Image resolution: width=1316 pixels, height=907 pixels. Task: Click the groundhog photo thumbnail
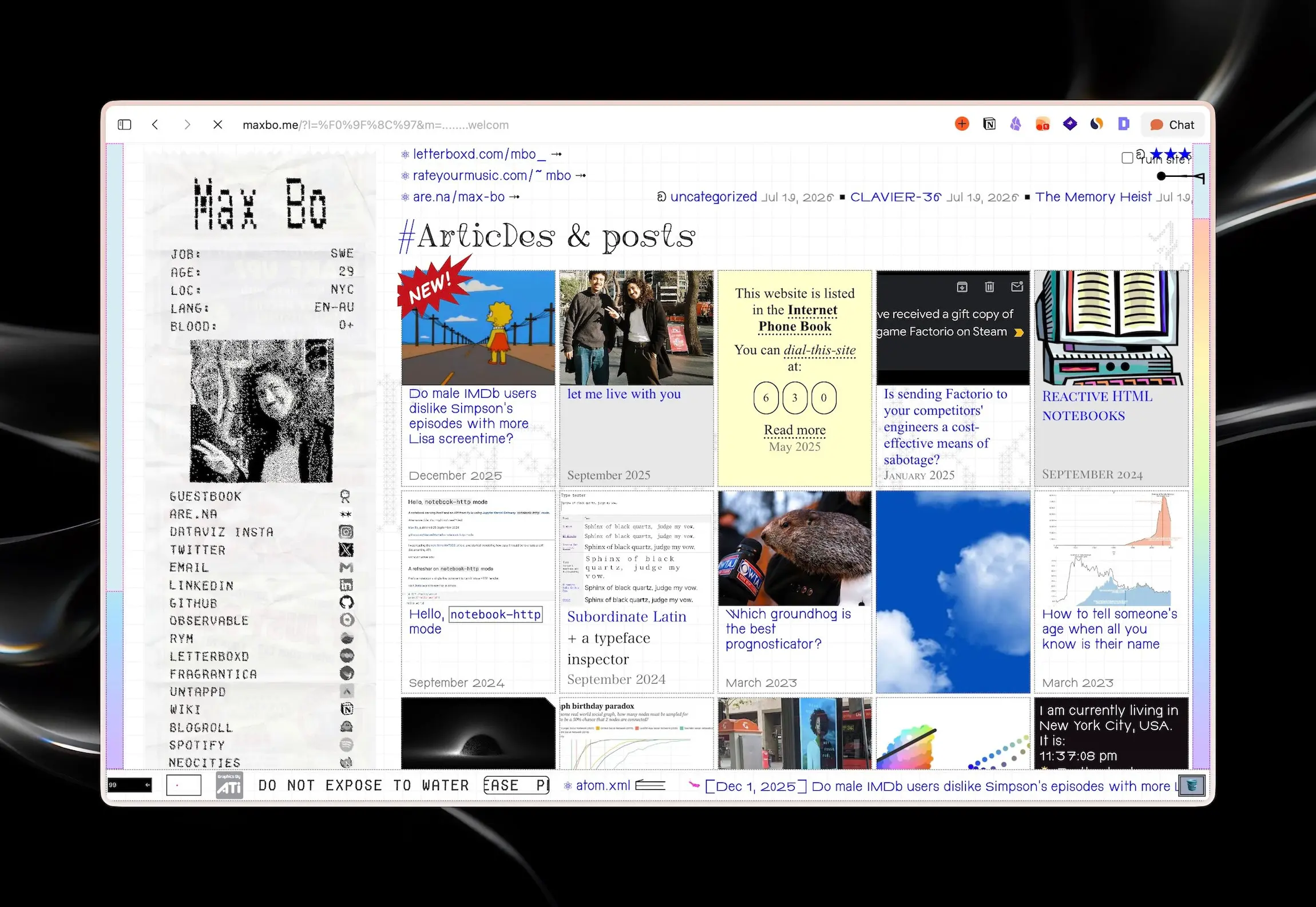(x=795, y=548)
